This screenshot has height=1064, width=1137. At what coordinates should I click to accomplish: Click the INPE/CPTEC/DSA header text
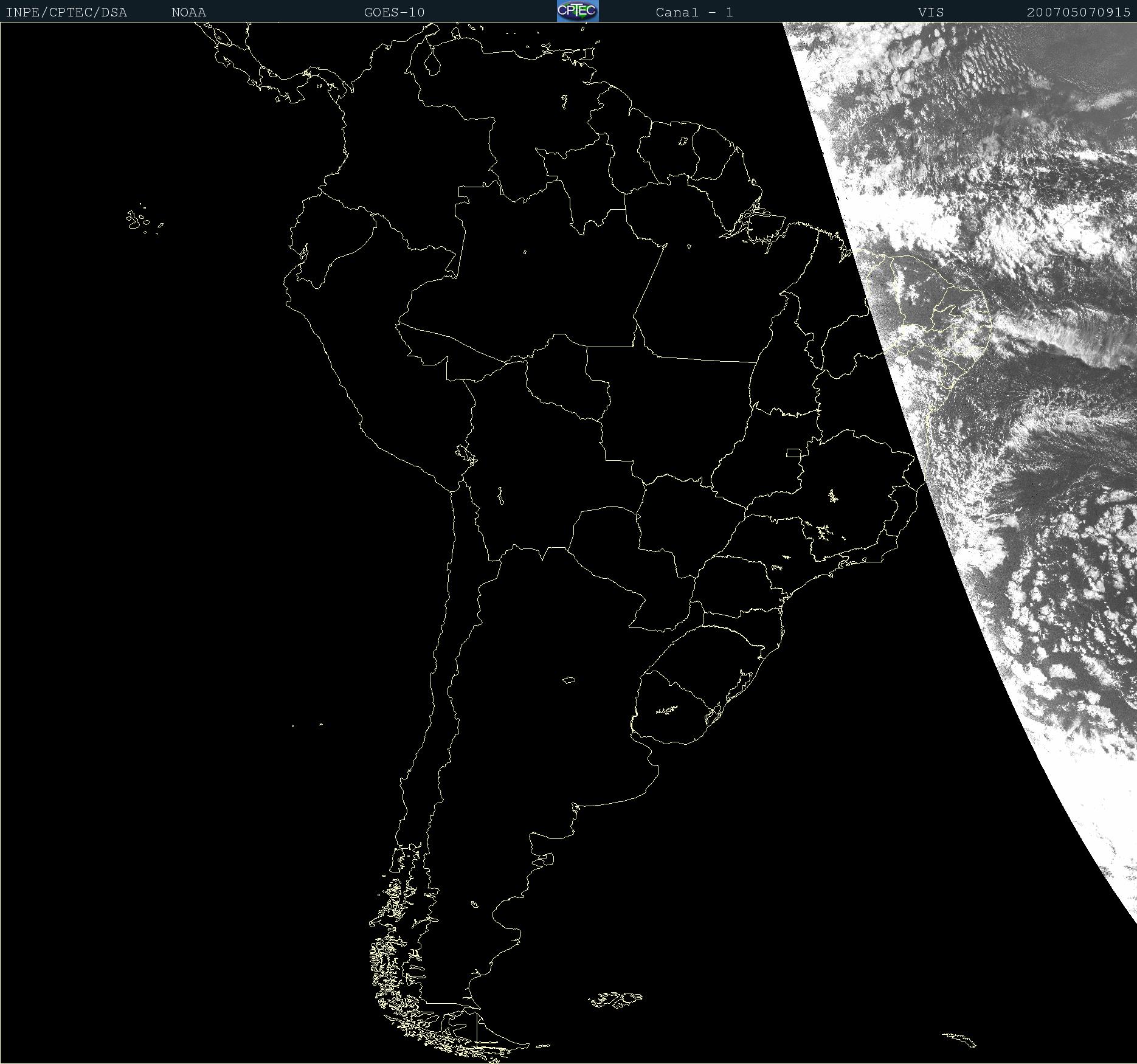click(66, 12)
